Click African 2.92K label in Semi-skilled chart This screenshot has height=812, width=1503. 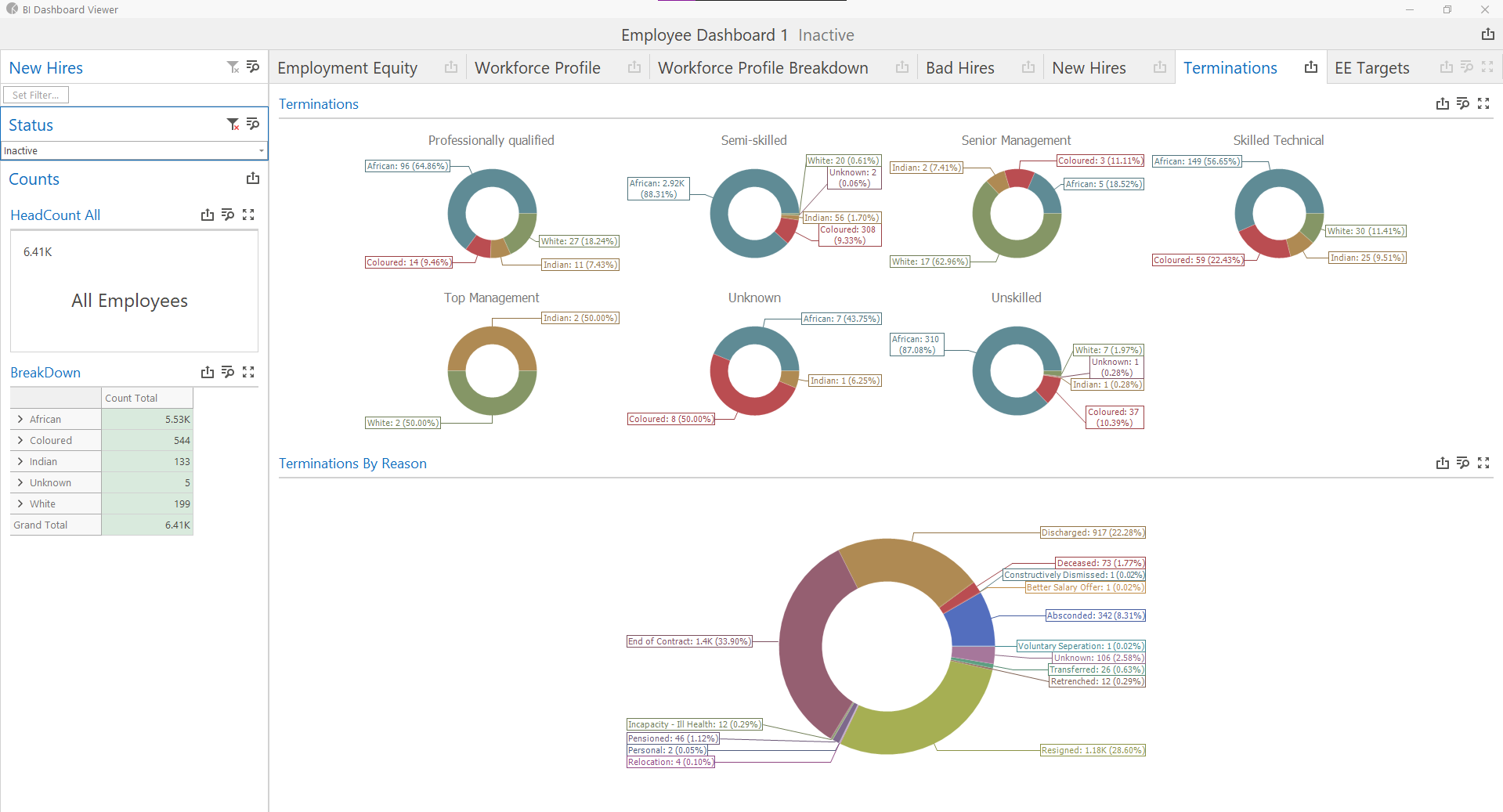pyautogui.click(x=658, y=189)
